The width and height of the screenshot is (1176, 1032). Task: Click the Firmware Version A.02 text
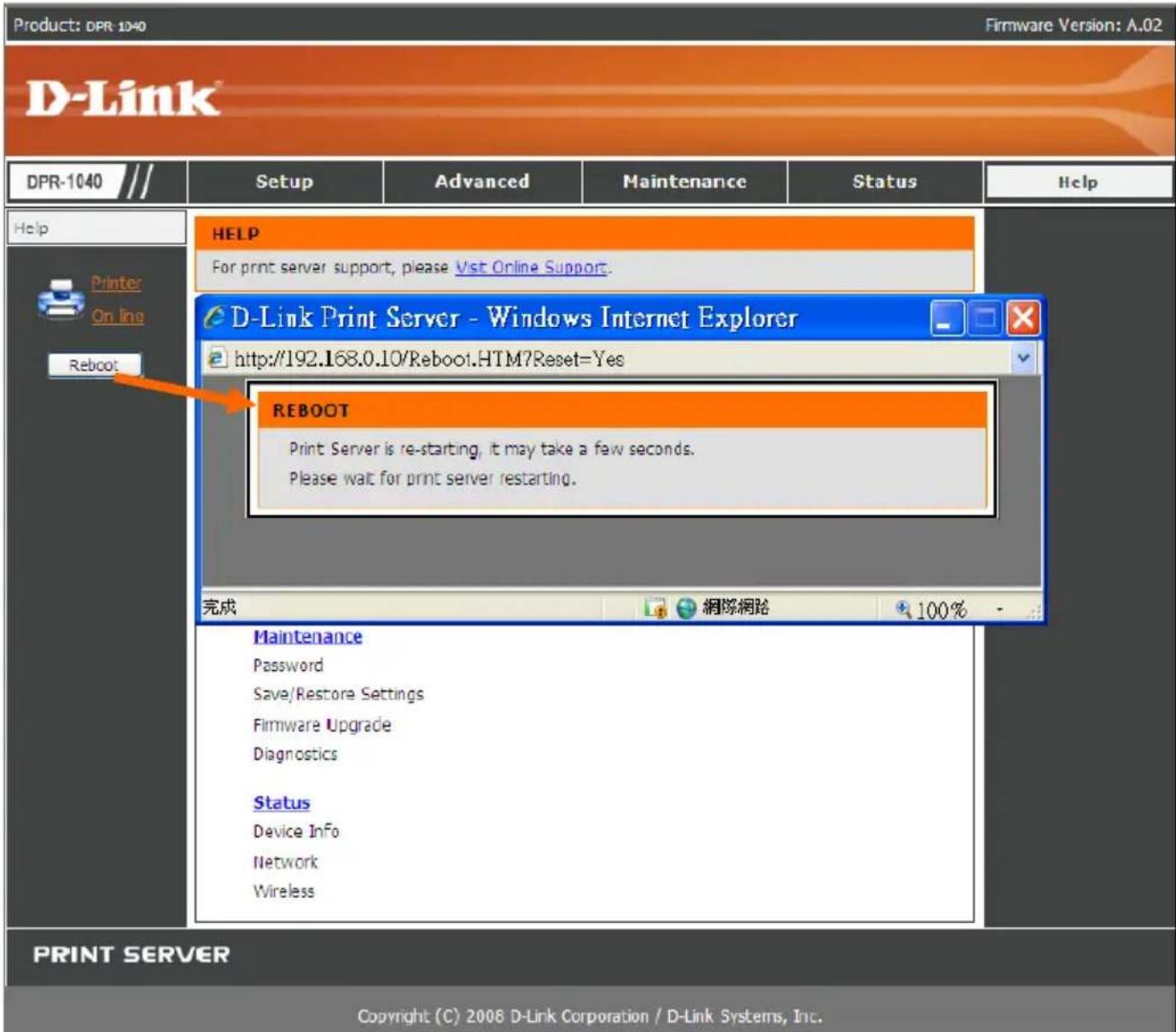pyautogui.click(x=1074, y=25)
